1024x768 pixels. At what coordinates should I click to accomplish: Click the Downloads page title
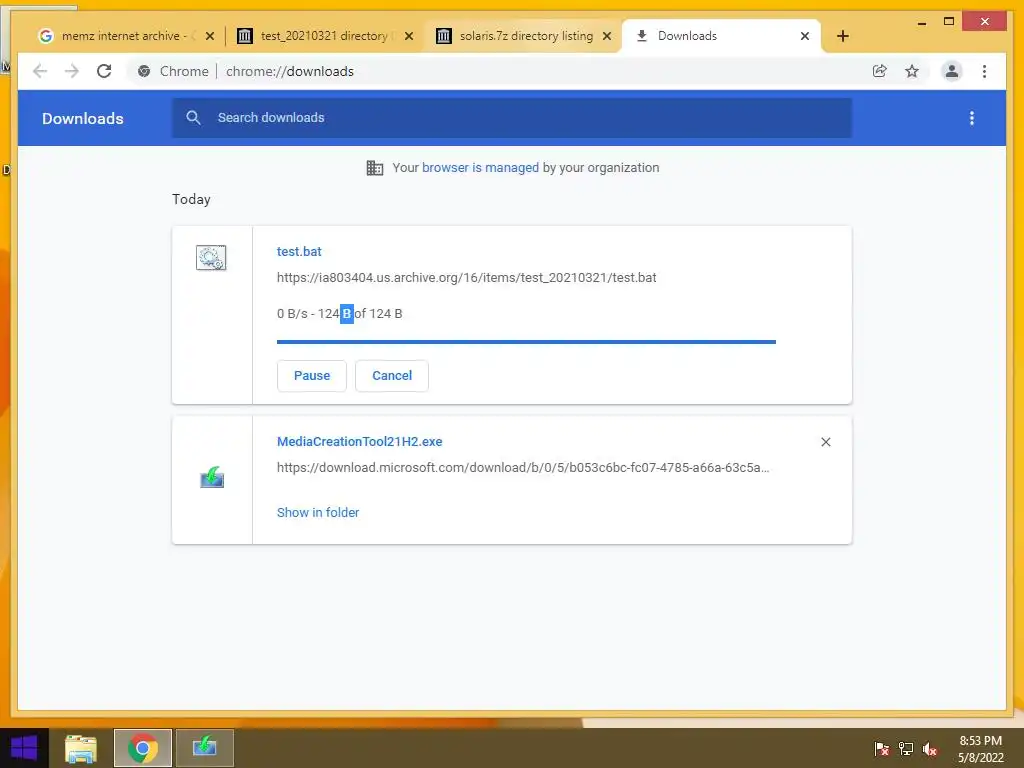(83, 118)
